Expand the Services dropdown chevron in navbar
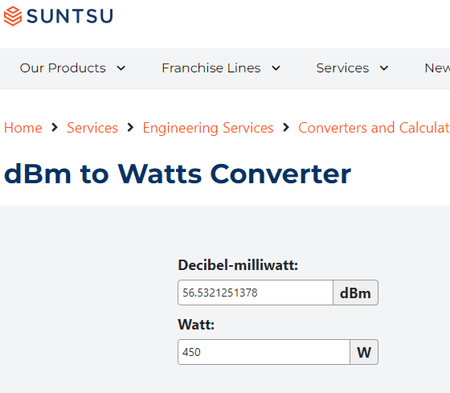450x393 pixels. click(384, 68)
